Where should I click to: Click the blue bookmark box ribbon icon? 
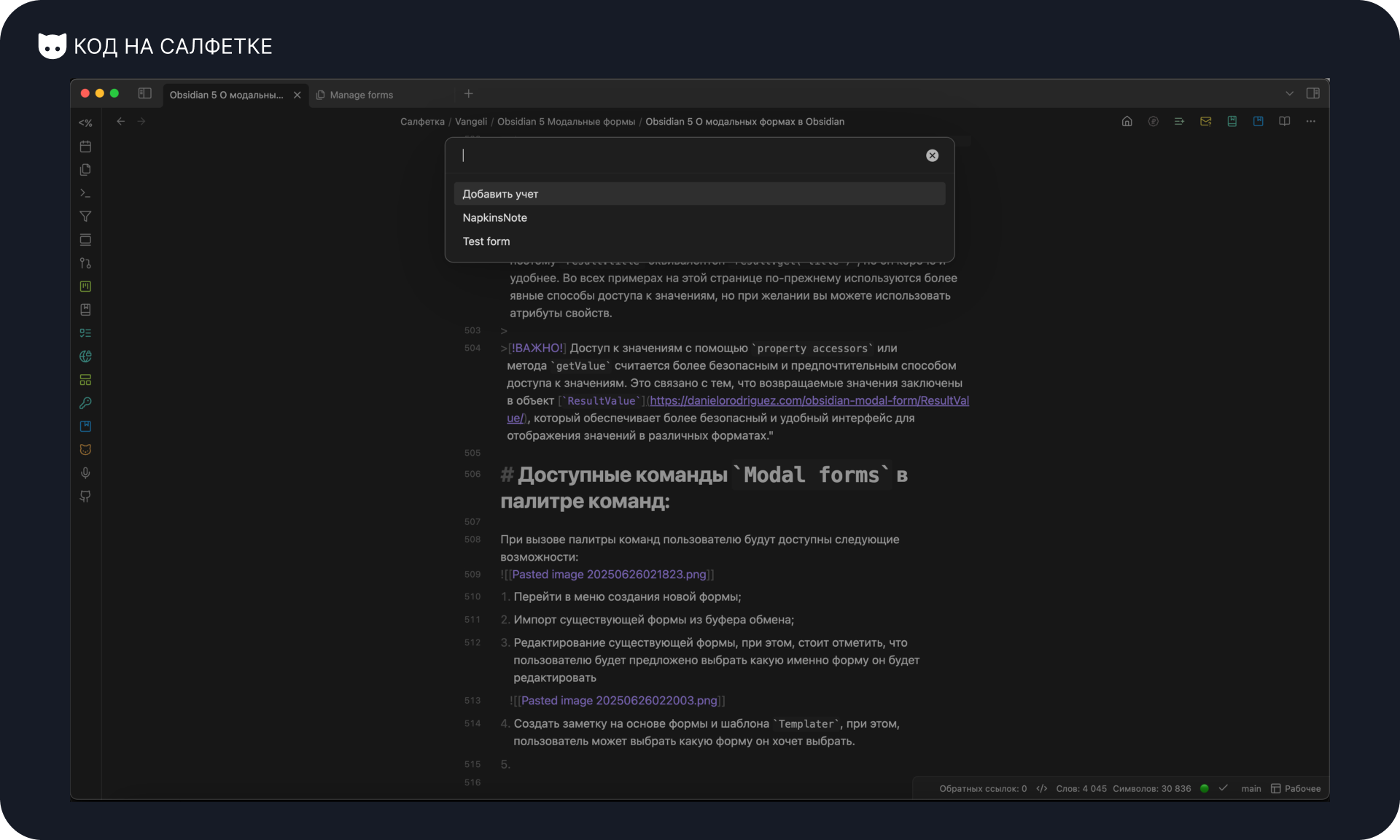(x=85, y=427)
